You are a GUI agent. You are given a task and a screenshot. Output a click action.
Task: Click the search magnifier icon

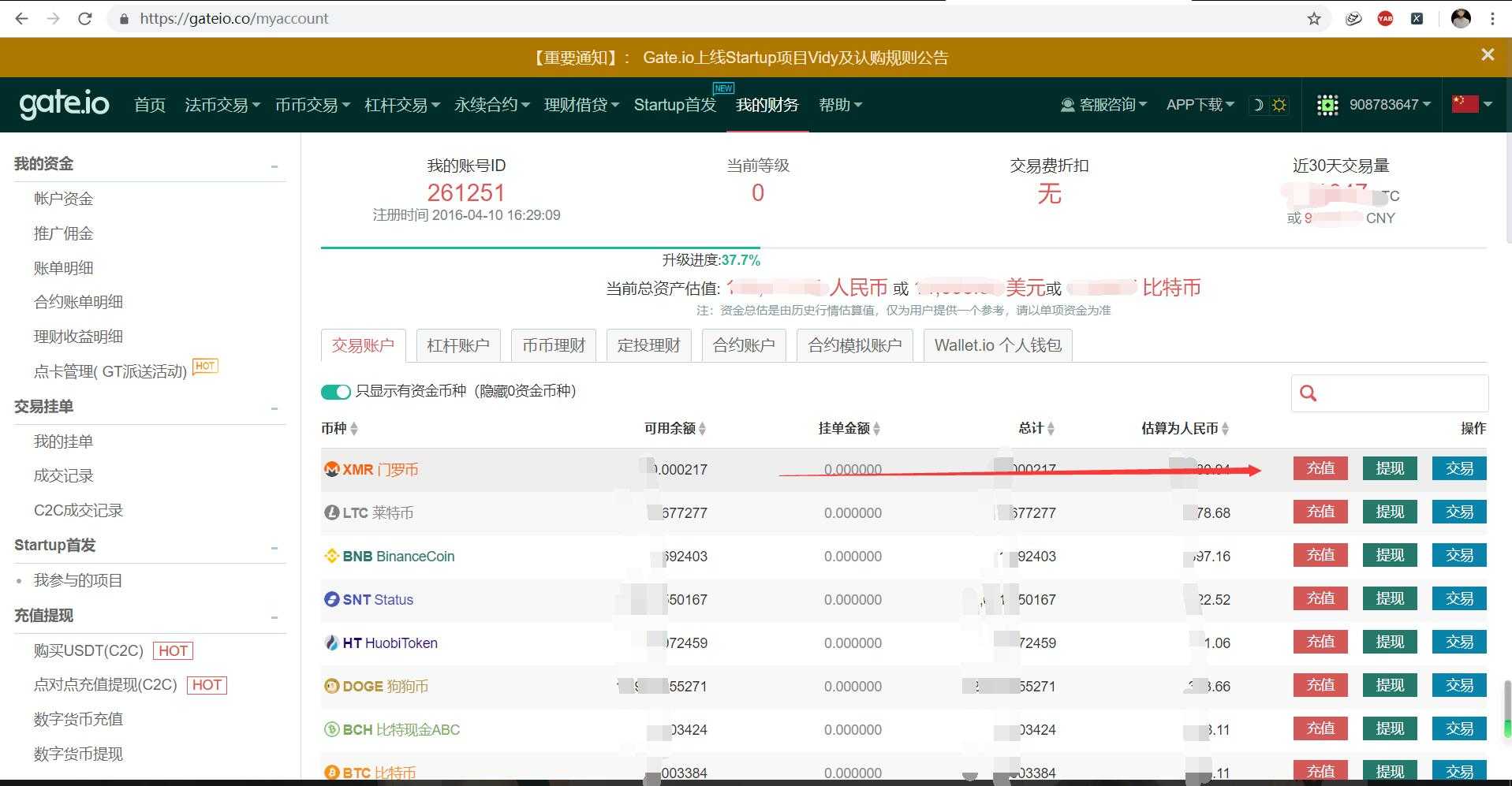1308,393
